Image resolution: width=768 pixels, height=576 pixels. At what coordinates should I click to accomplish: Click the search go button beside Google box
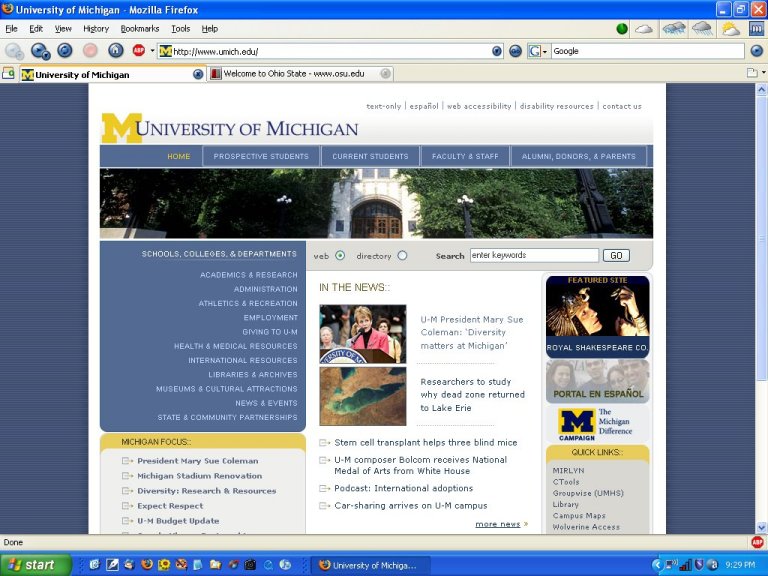tap(756, 51)
